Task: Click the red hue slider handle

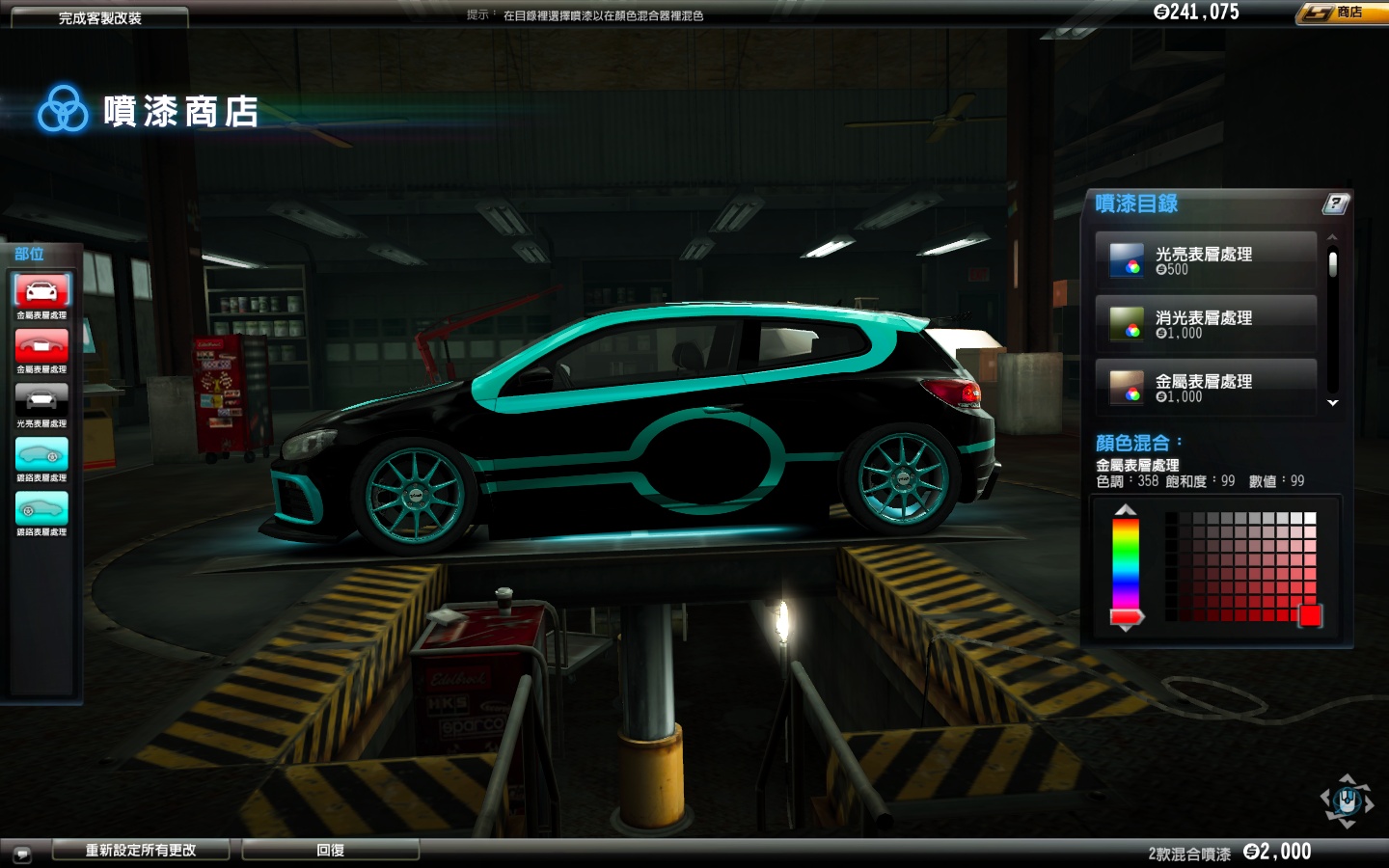Action: pos(1127,616)
